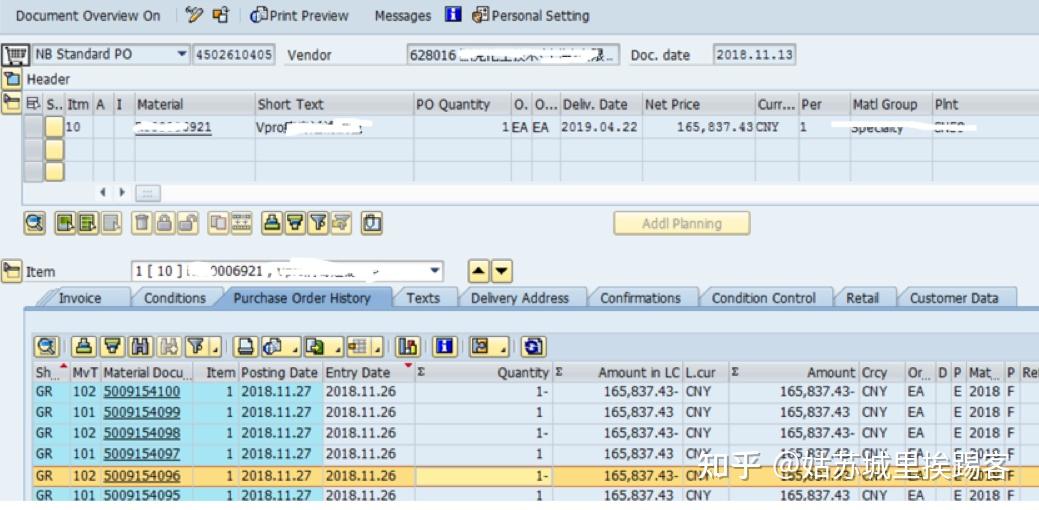Viewport: 1039px width, 510px height.
Task: Click the Doc. date field 2018.11.13
Action: point(755,55)
